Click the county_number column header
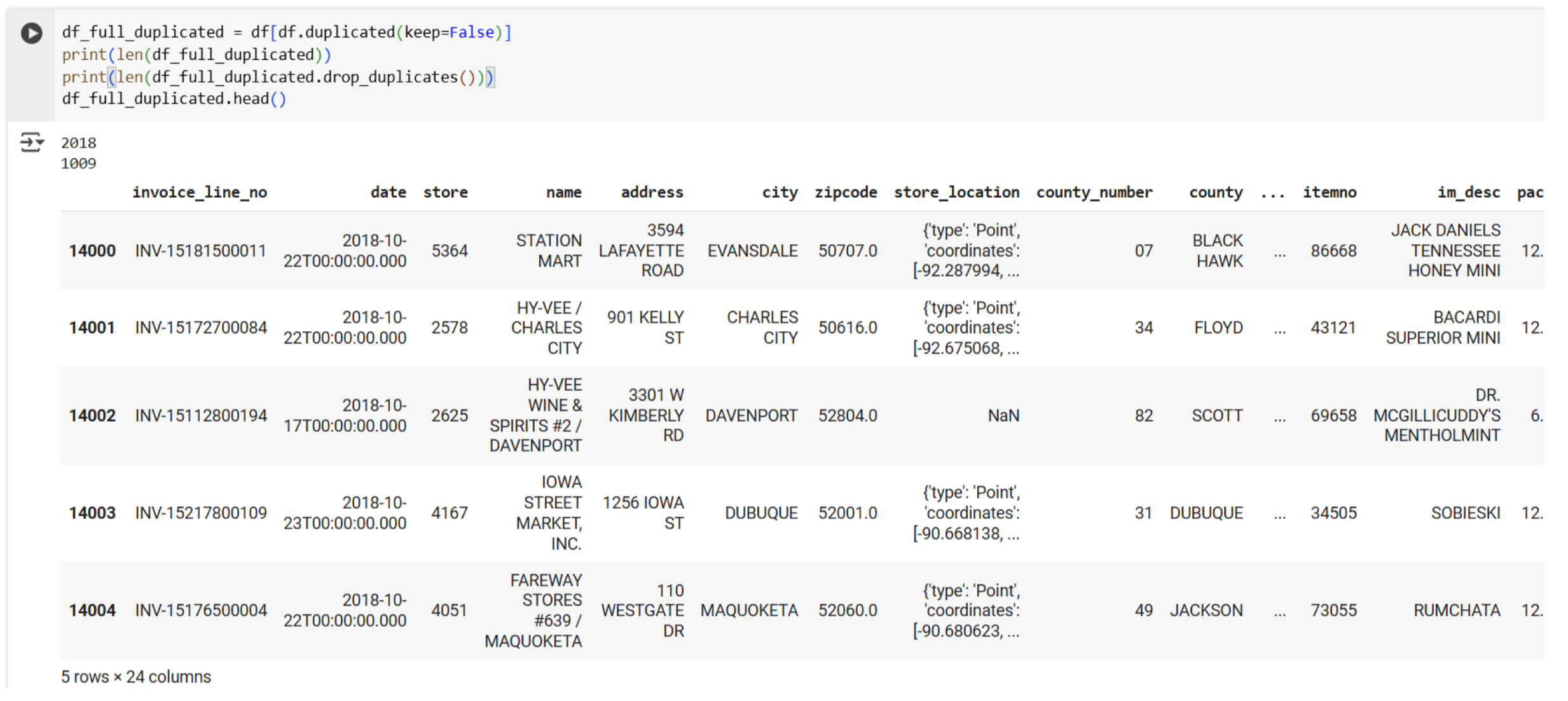 (x=1094, y=192)
